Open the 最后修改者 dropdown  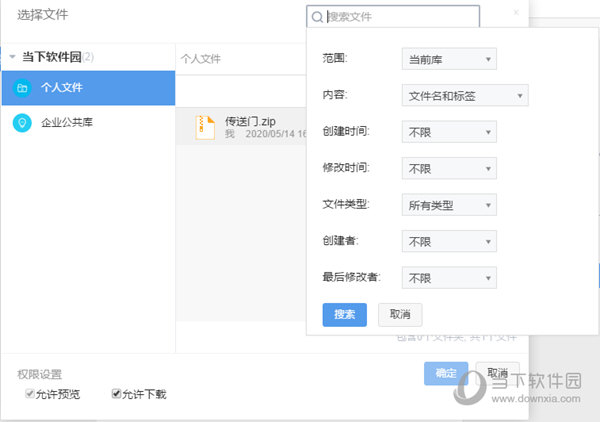tap(448, 277)
